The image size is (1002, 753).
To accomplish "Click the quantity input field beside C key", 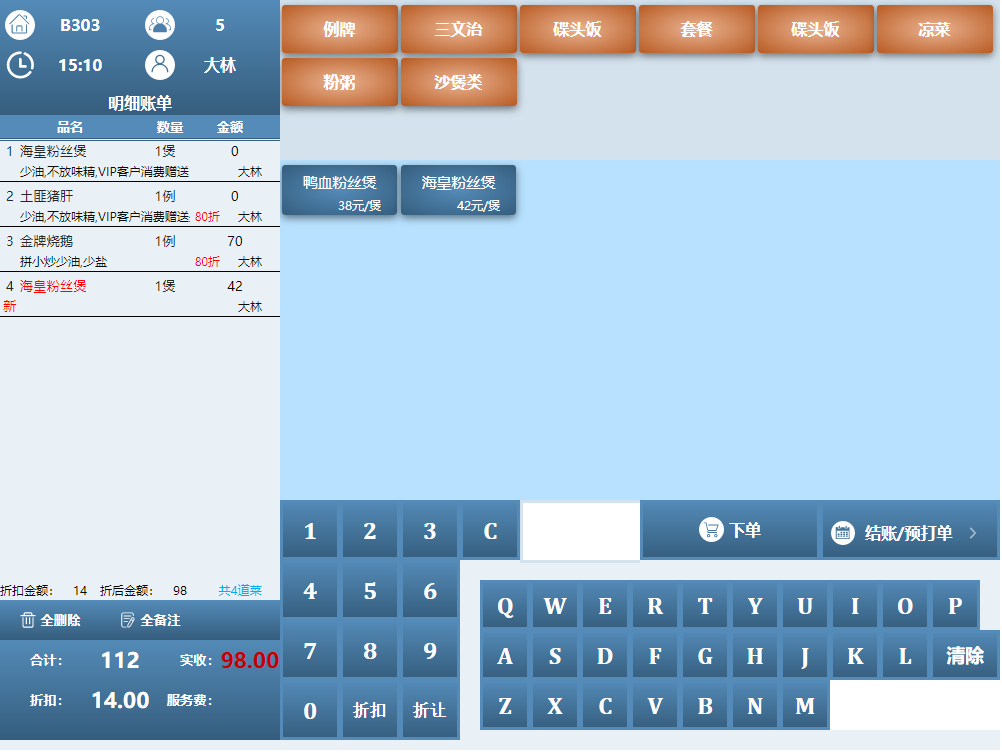I will click(x=580, y=531).
